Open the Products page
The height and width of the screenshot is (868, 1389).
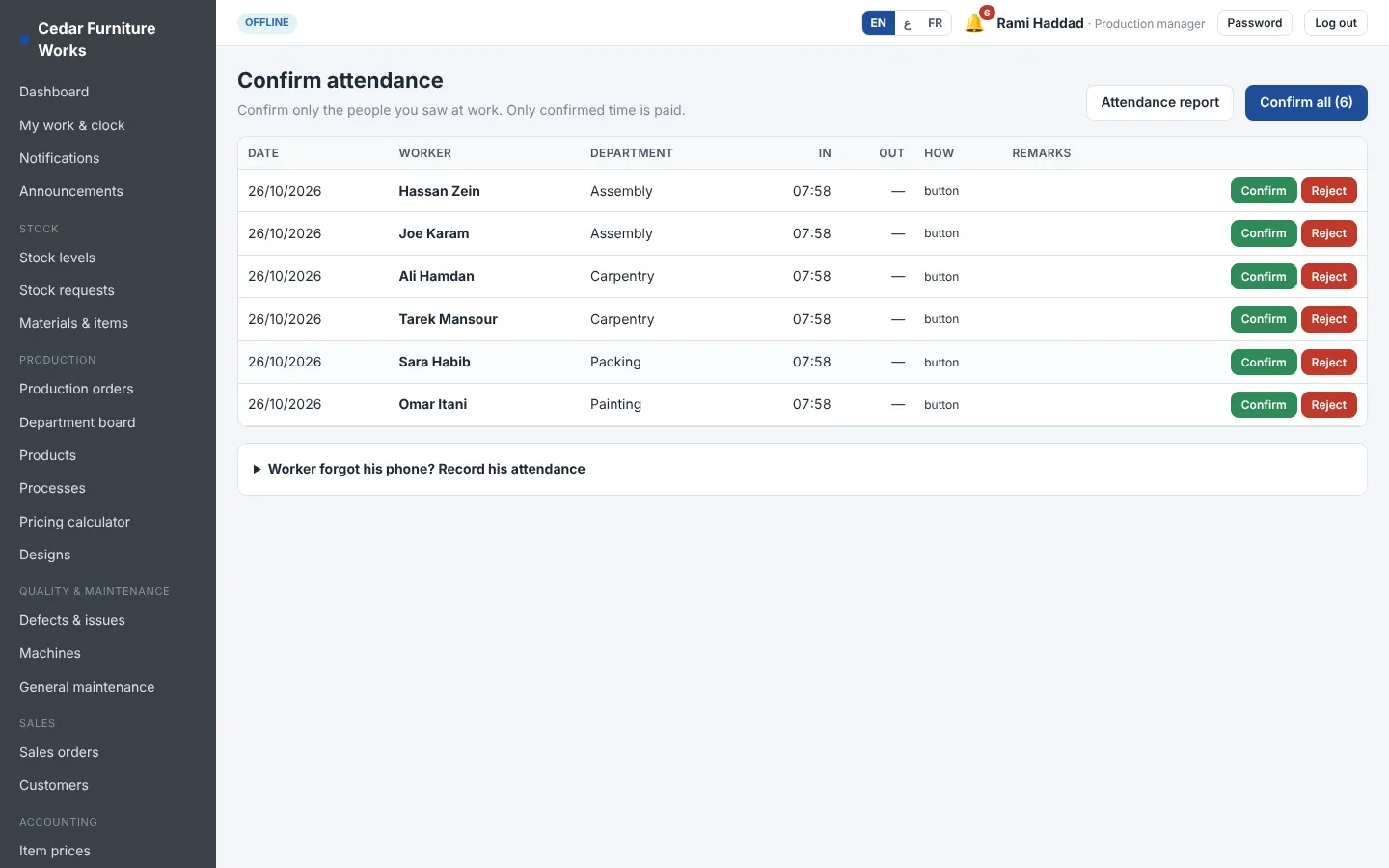click(108, 455)
